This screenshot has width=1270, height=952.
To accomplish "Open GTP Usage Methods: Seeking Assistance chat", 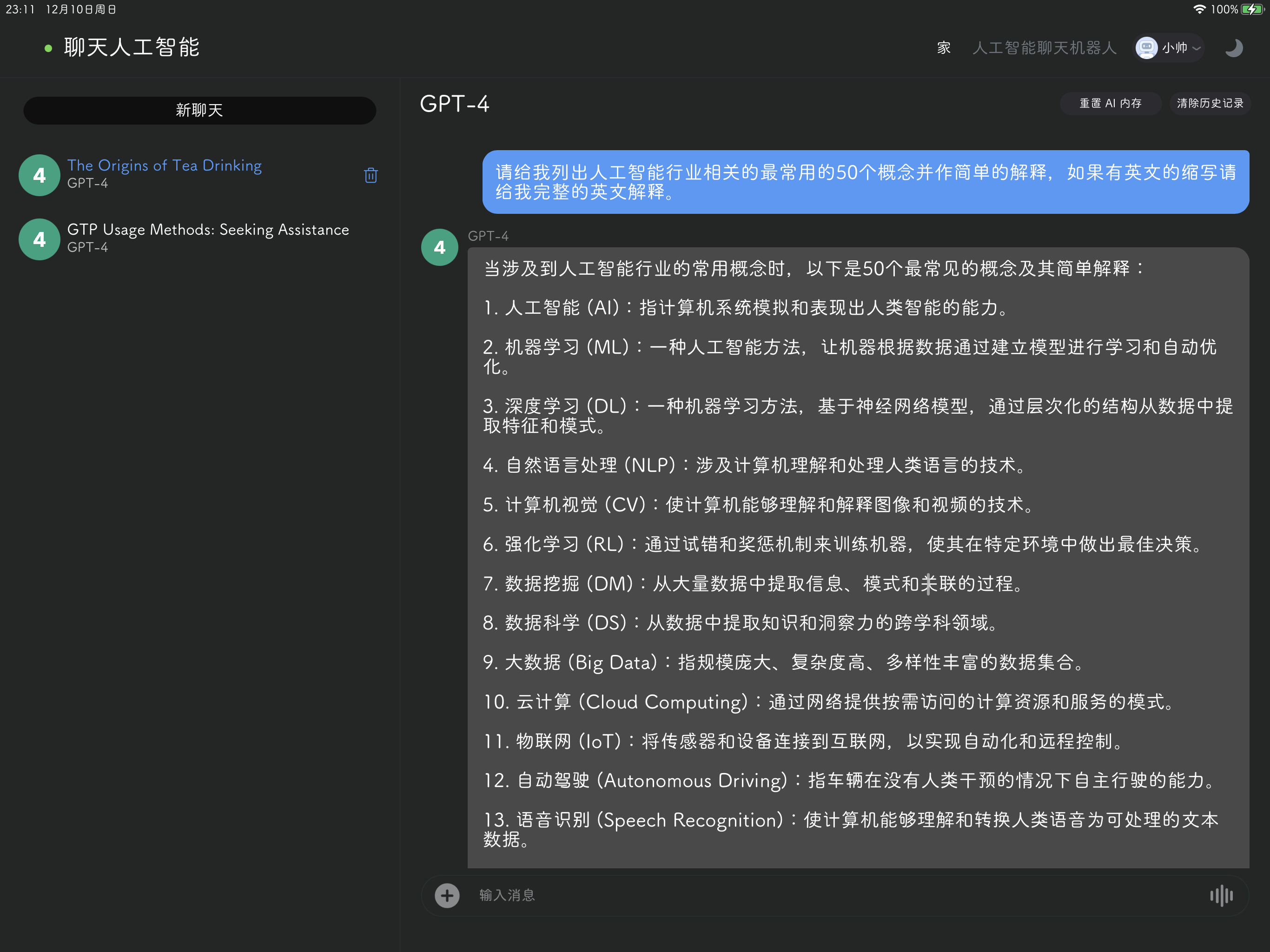I will click(x=208, y=230).
